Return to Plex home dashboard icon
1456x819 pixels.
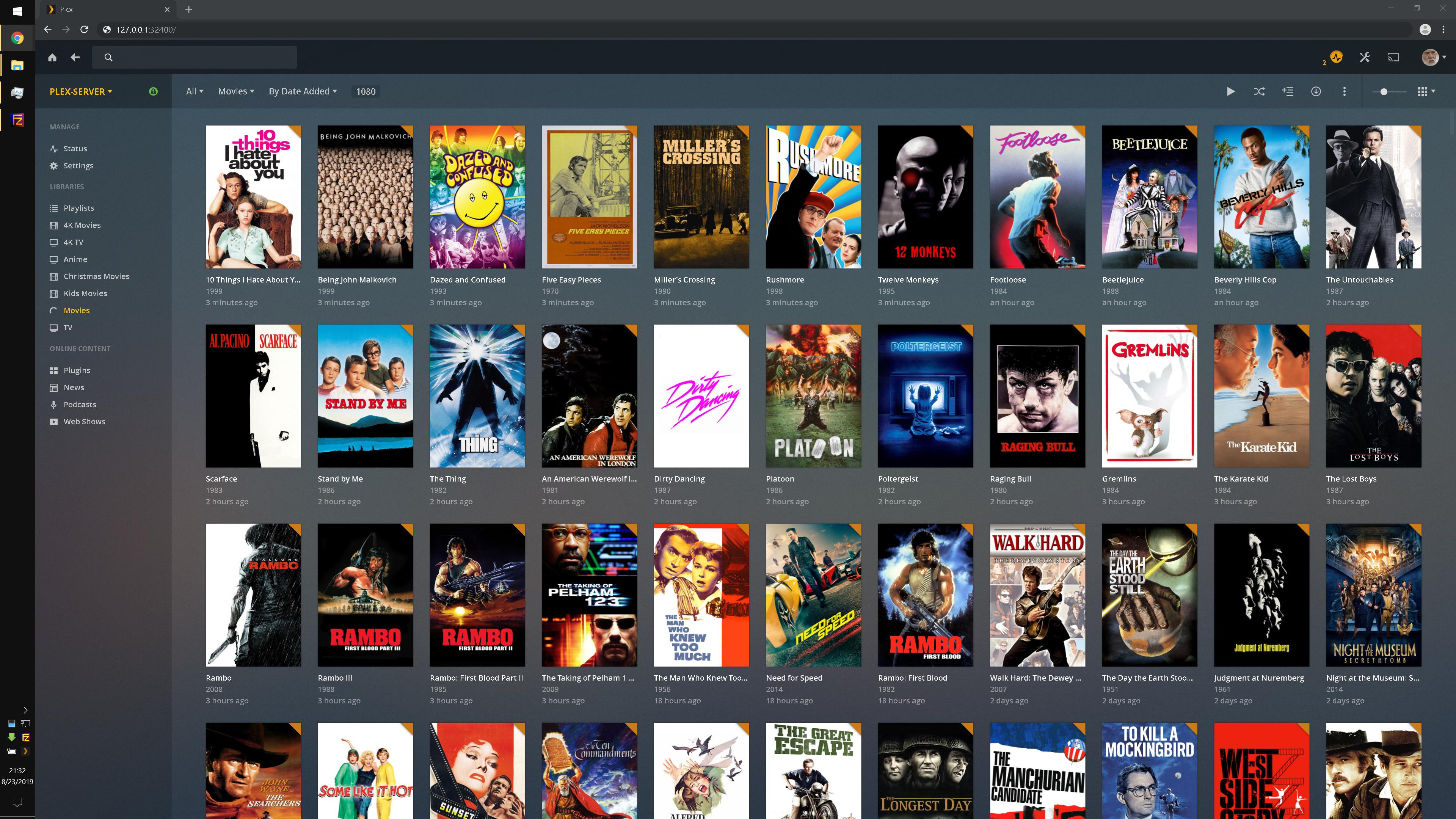tap(52, 57)
